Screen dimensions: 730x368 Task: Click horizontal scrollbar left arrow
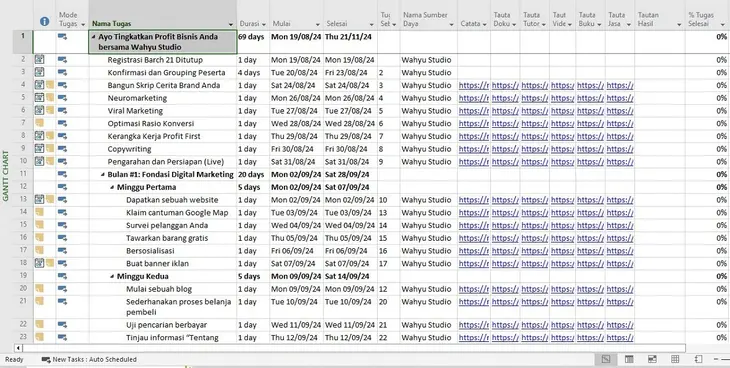point(19,348)
